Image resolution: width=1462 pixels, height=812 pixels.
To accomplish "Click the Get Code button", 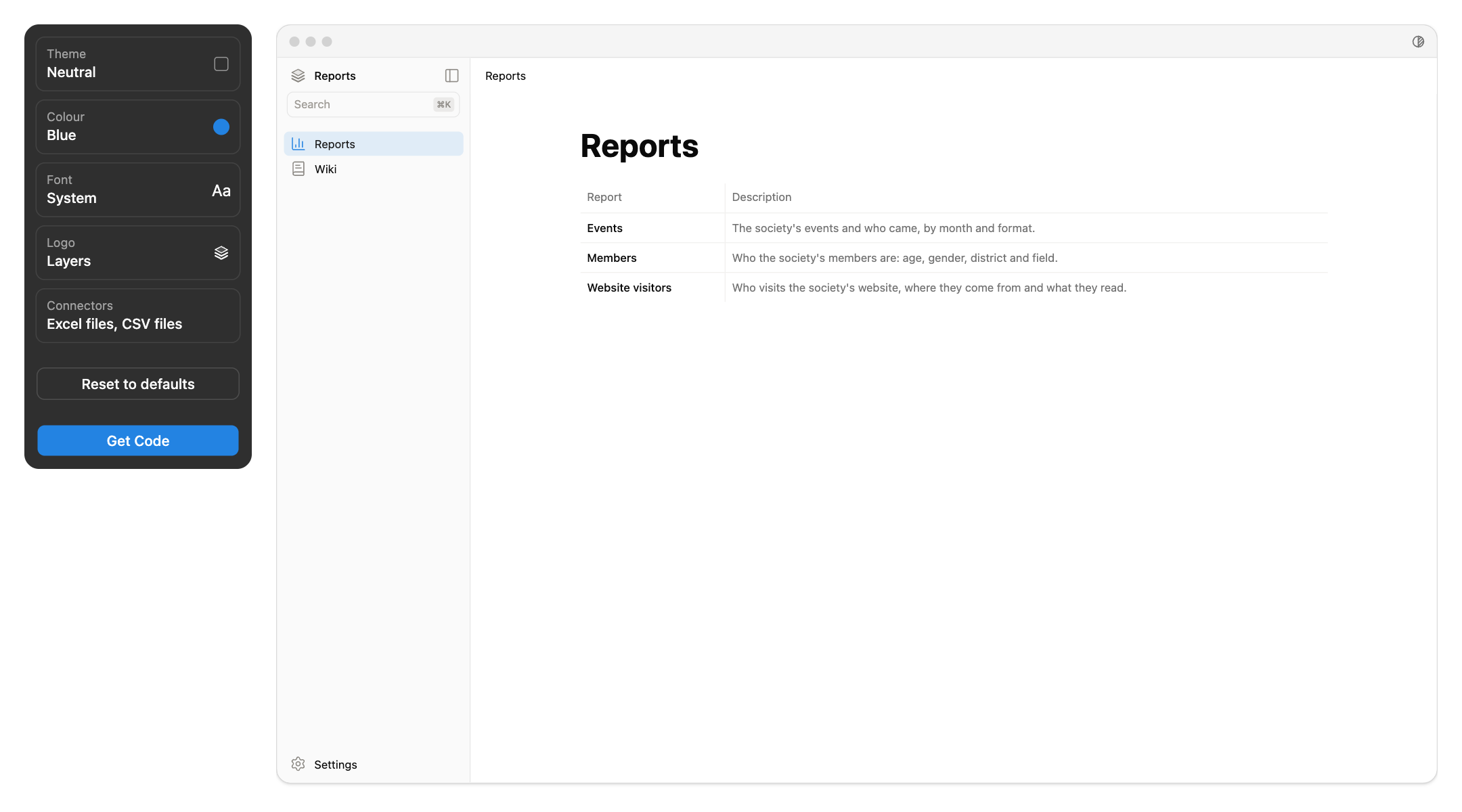I will coord(138,441).
